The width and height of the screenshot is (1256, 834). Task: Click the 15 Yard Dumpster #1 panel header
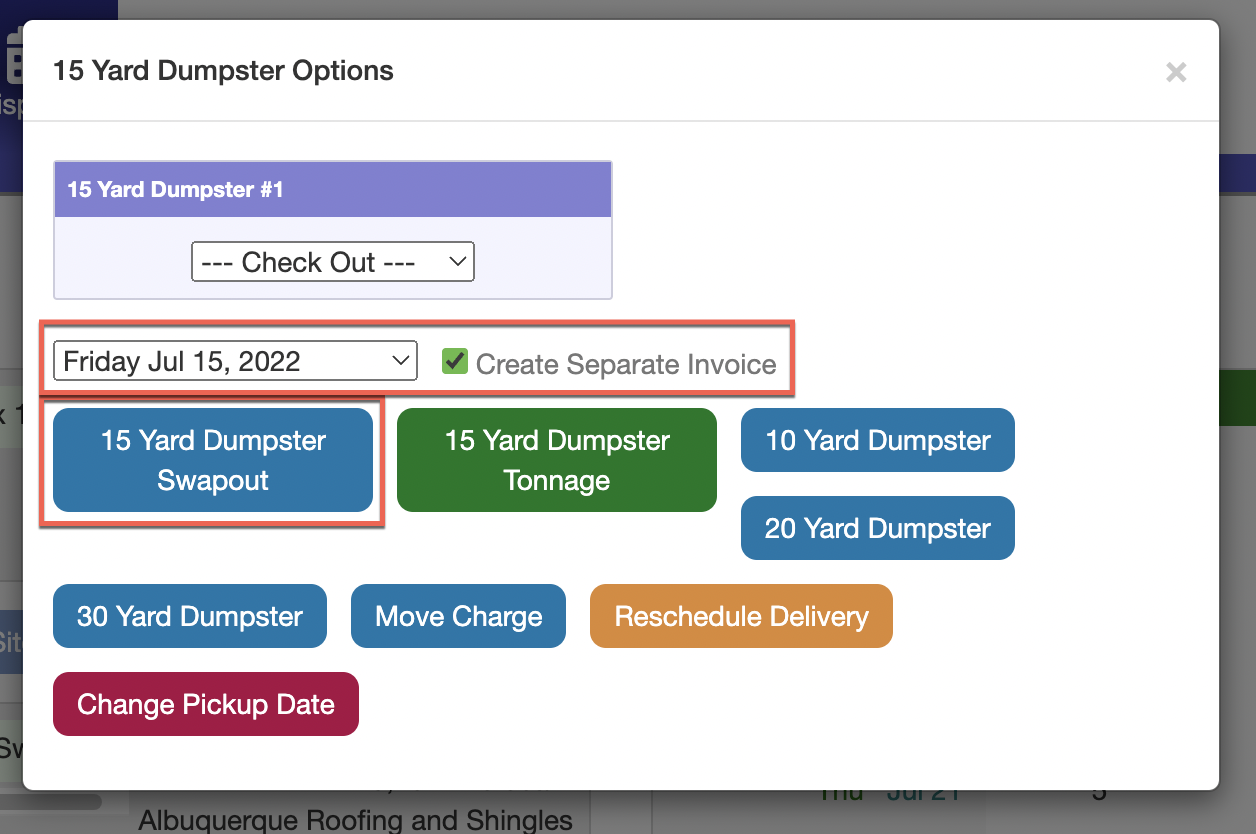[x=332, y=189]
